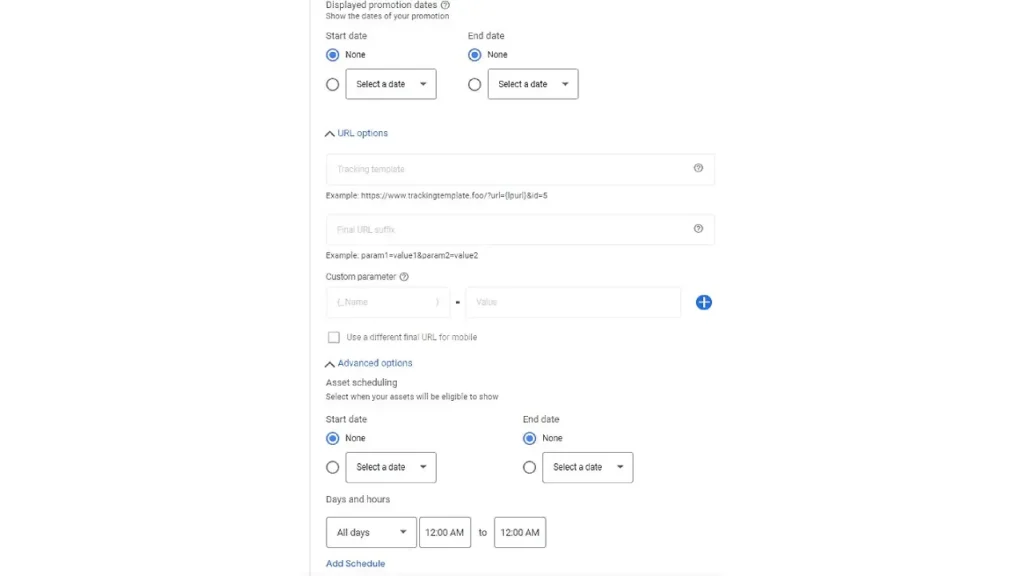This screenshot has height=576, width=1024.
Task: Click the Add Schedule link
Action: point(355,563)
